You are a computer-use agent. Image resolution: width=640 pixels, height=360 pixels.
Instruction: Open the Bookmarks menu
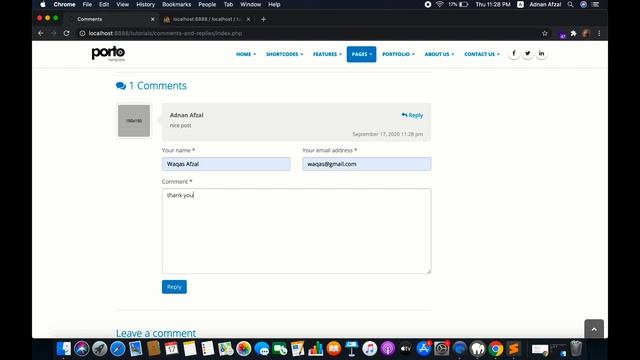[176, 4]
